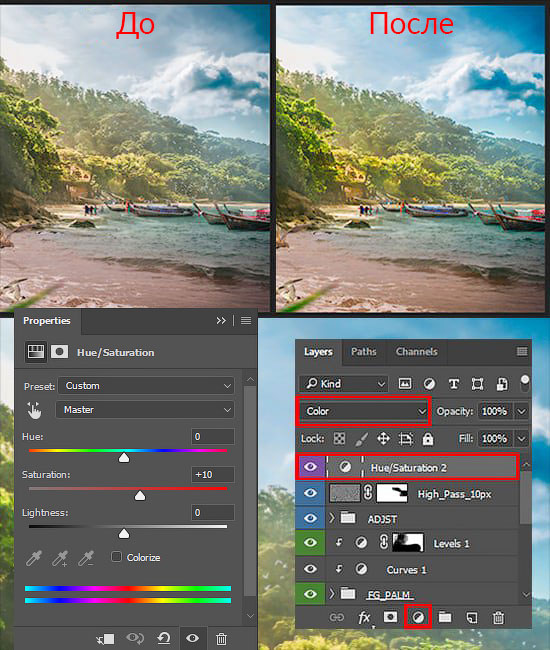
Task: Click the layer mask icon in Properties
Action: pyautogui.click(x=59, y=352)
